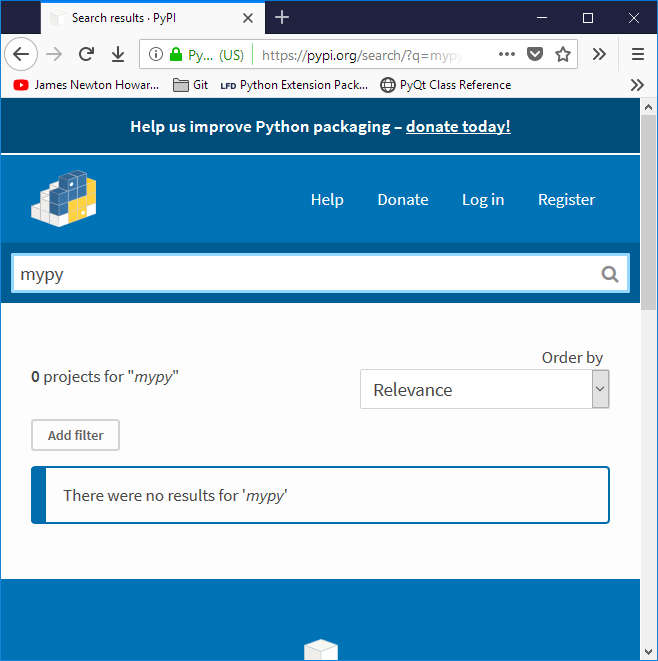Open PyQt Class Reference bookmark
Screen dimensions: 658x661
tap(445, 85)
